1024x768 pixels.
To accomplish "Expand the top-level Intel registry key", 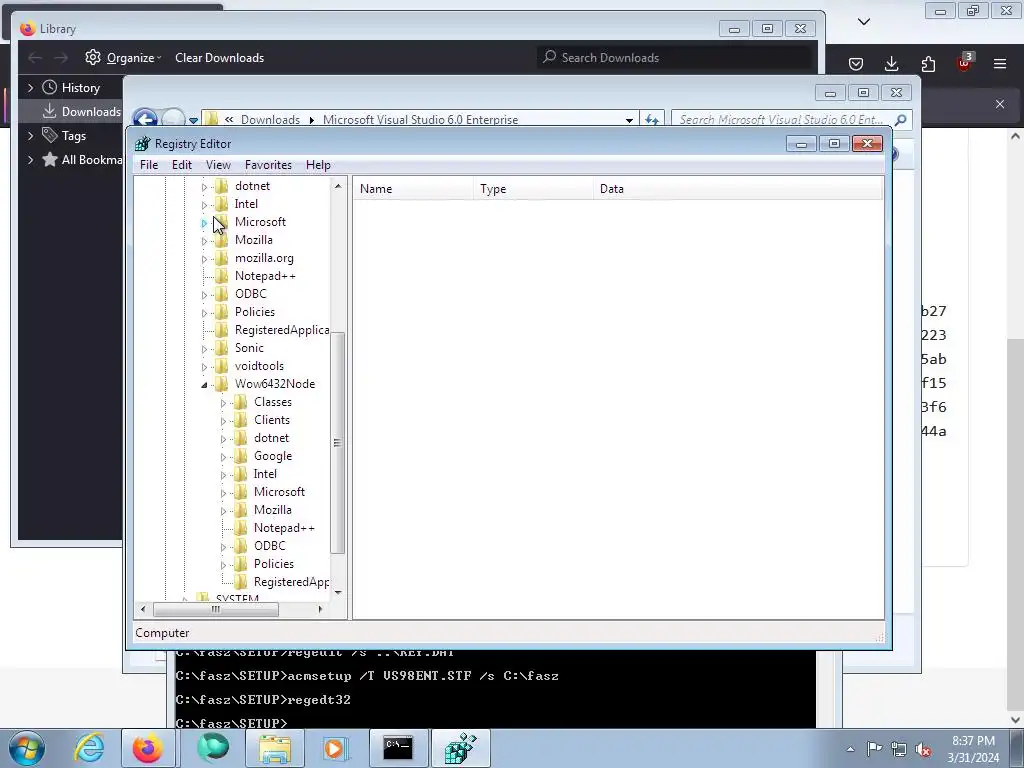I will pyautogui.click(x=204, y=205).
